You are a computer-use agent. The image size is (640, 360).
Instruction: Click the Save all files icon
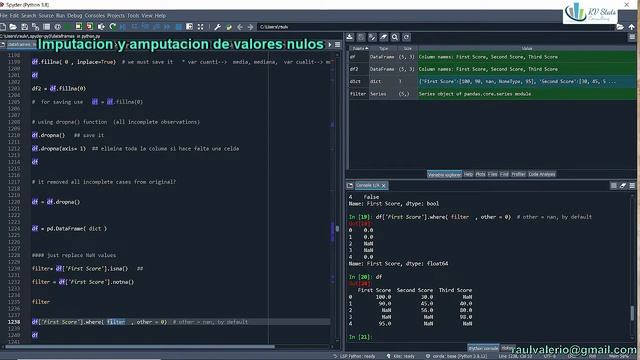point(36,27)
